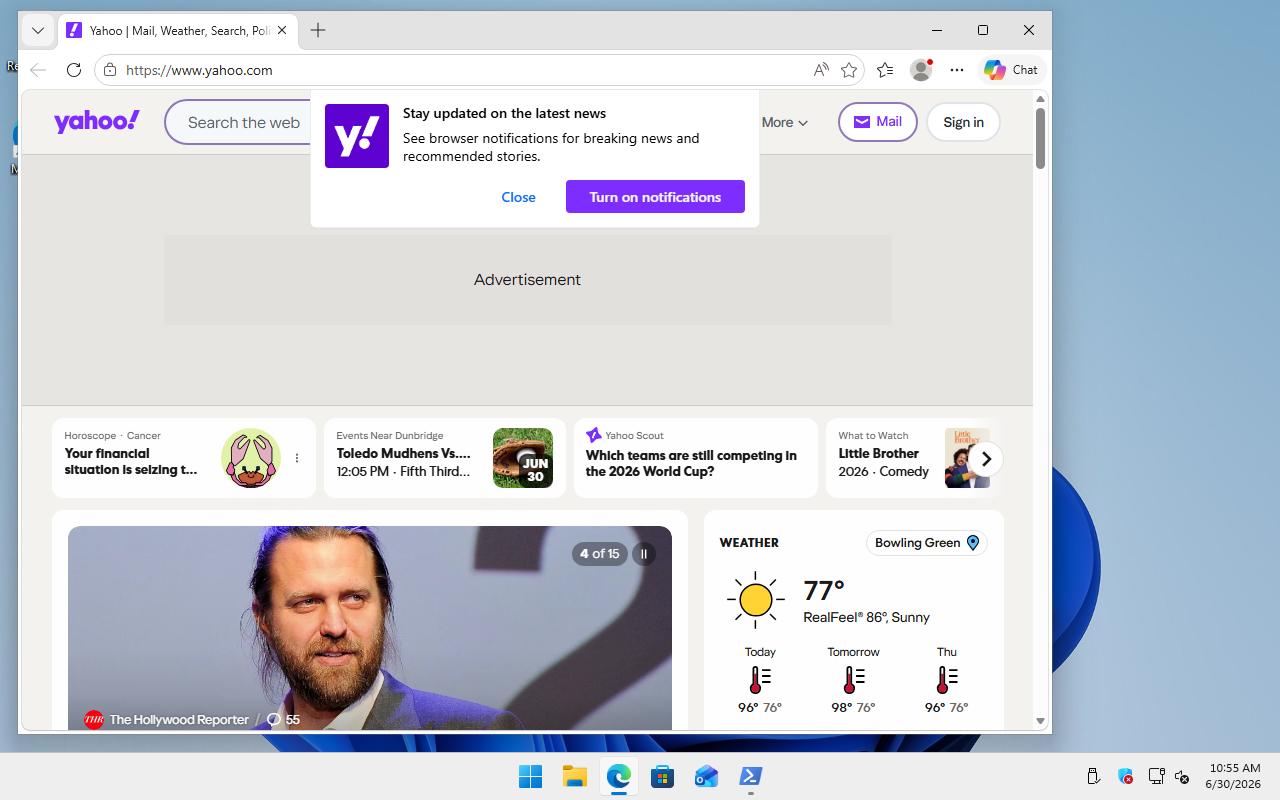Open a new browser tab
1280x800 pixels.
click(318, 30)
